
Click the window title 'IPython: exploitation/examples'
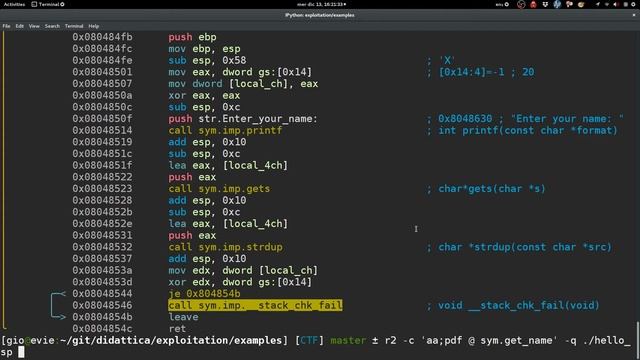pyautogui.click(x=320, y=15)
